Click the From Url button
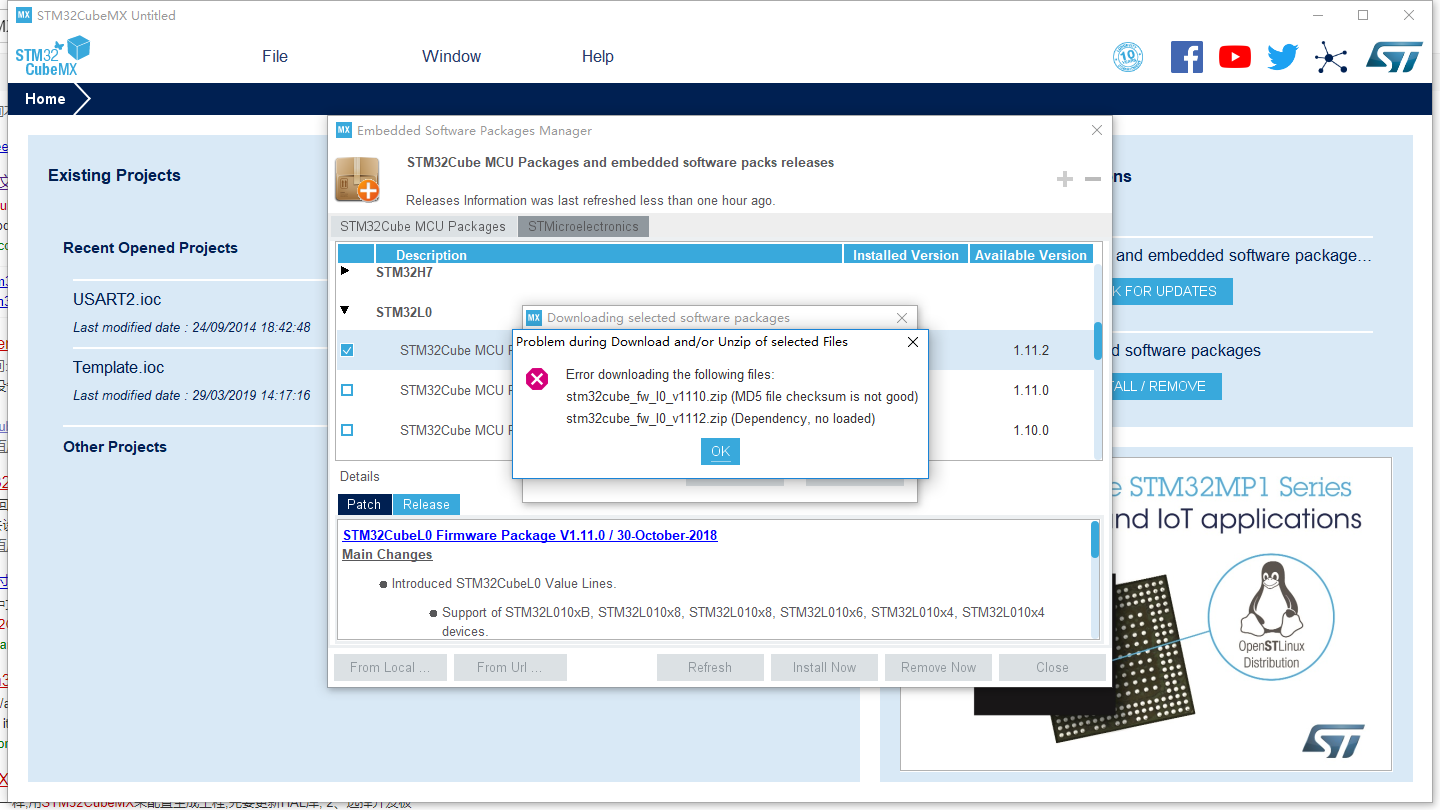This screenshot has height=810, width=1440. tap(510, 667)
